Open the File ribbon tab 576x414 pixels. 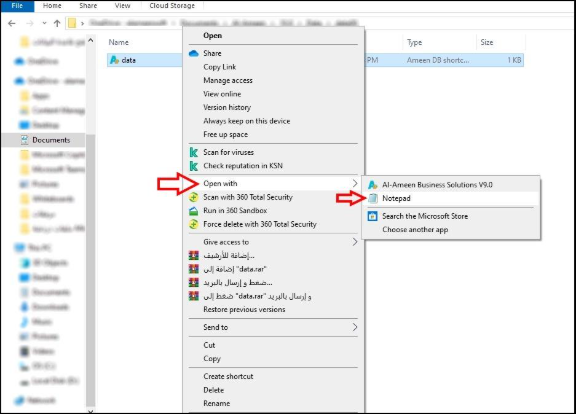[x=17, y=6]
